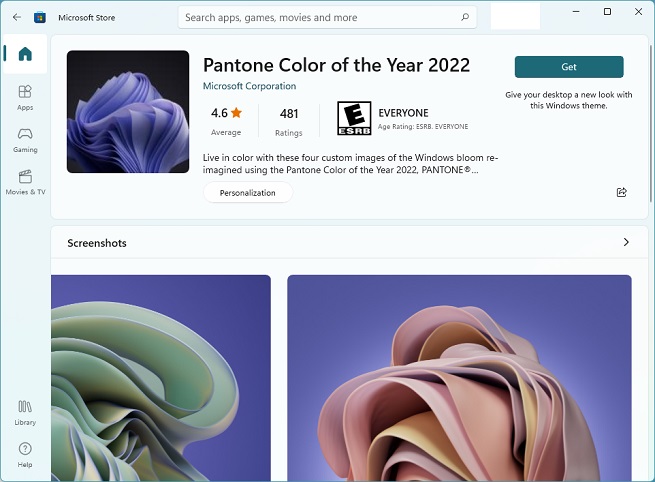Open the pink bloom screenshot
655x482 pixels.
click(459, 378)
